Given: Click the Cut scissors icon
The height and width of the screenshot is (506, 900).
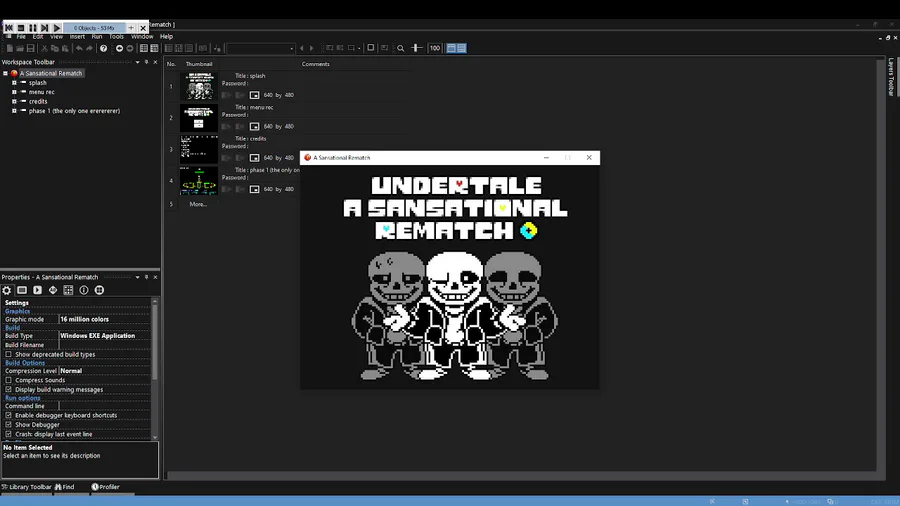Looking at the screenshot, I should click(x=44, y=48).
